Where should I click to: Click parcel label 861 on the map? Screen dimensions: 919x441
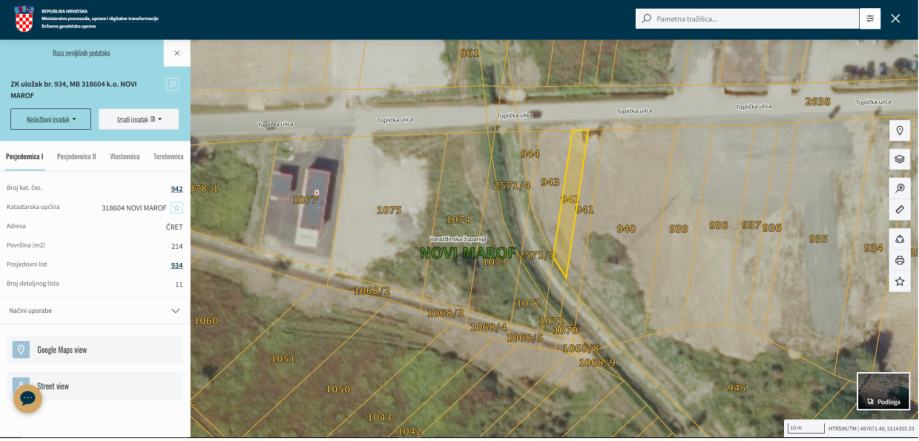tap(469, 53)
